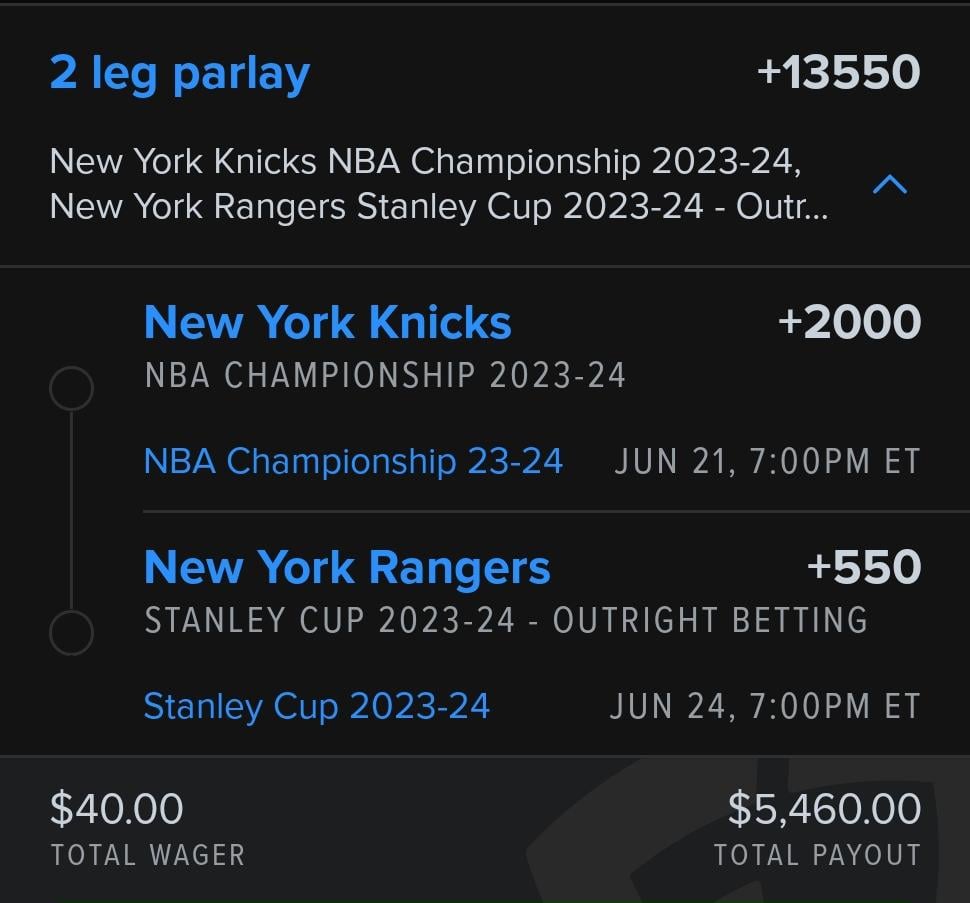
Task: Click the Knicks leg status circle
Action: point(71,388)
